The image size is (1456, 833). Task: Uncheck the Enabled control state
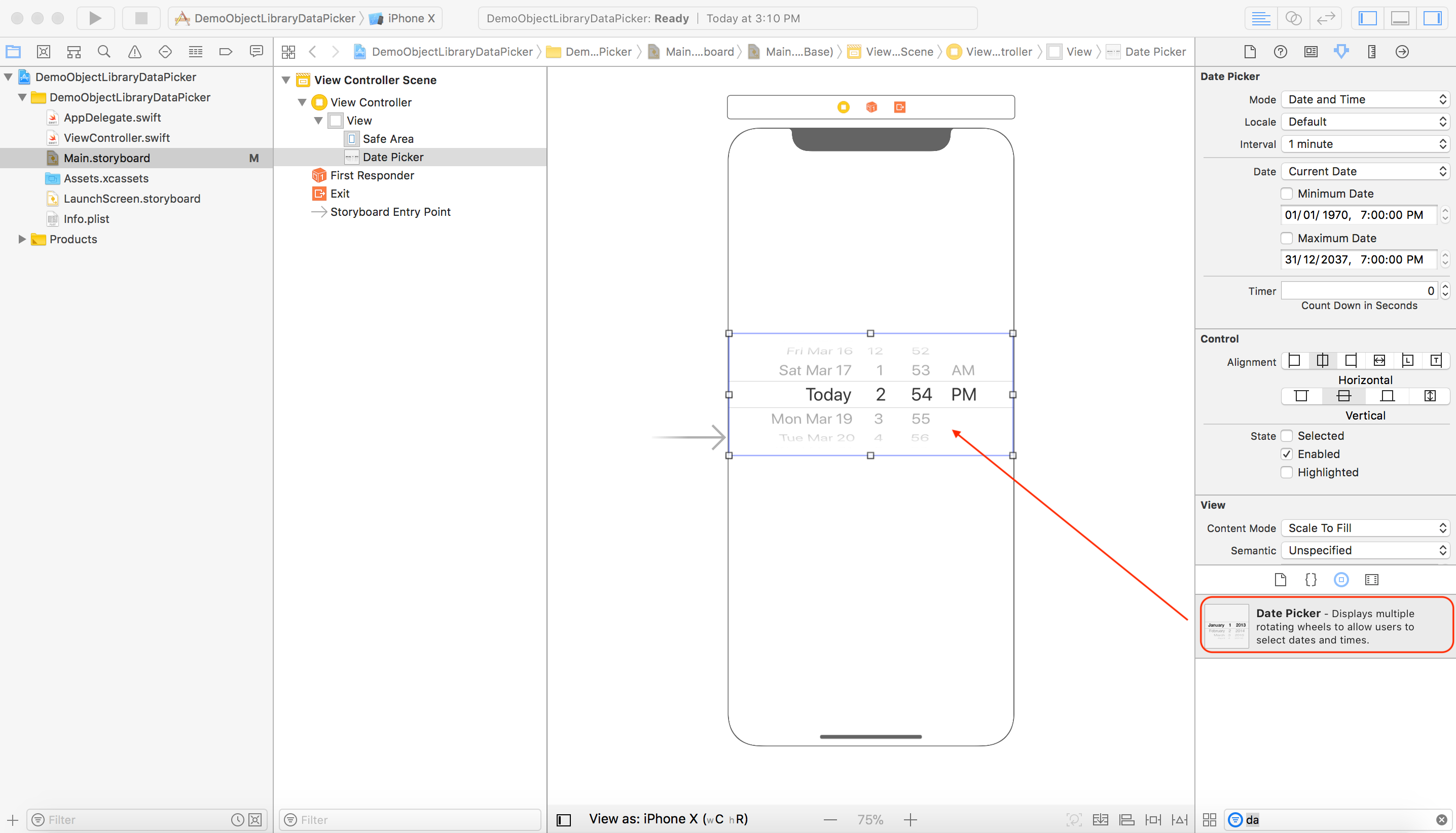(1287, 453)
